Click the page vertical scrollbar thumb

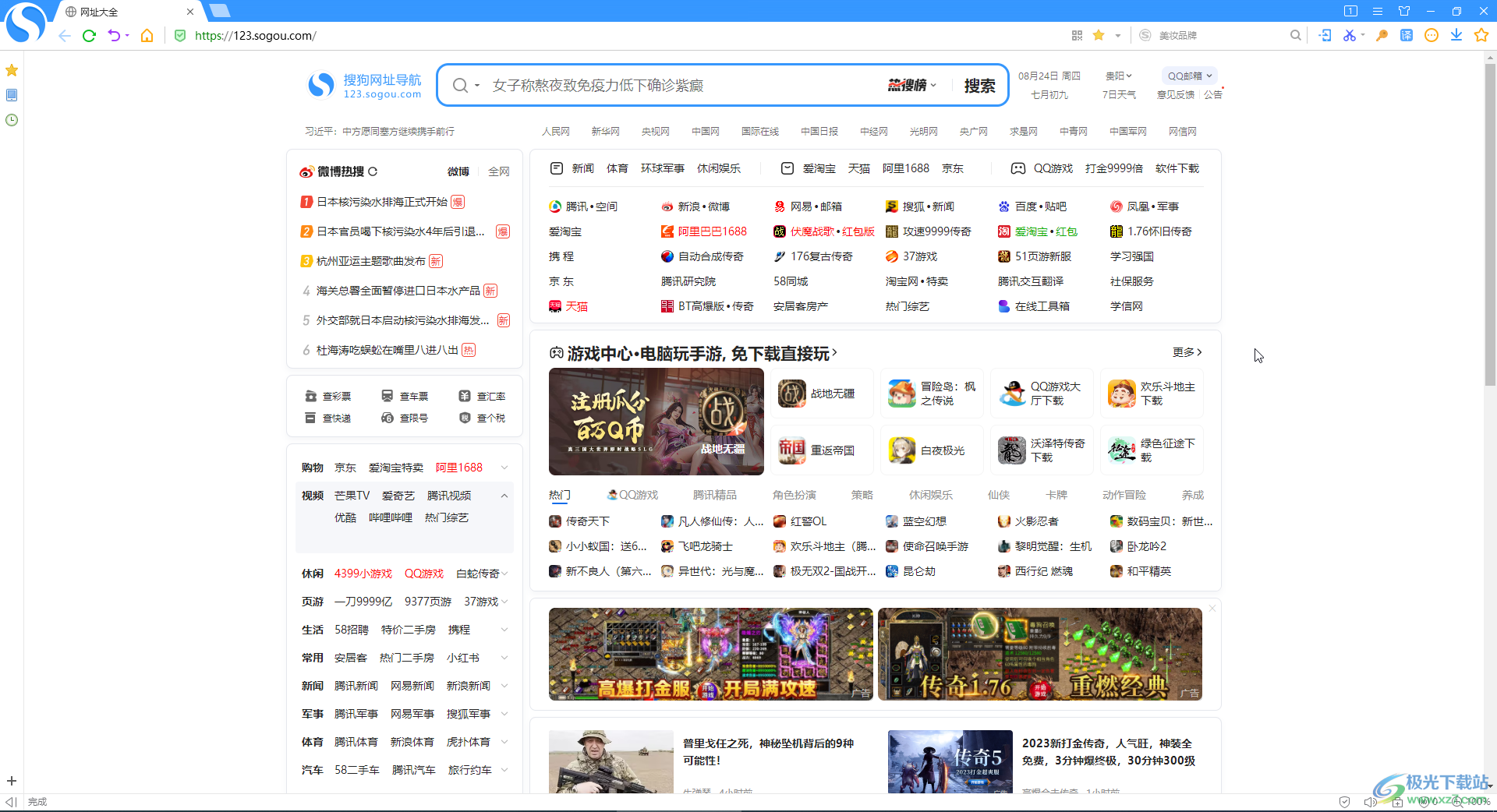tap(1490, 225)
